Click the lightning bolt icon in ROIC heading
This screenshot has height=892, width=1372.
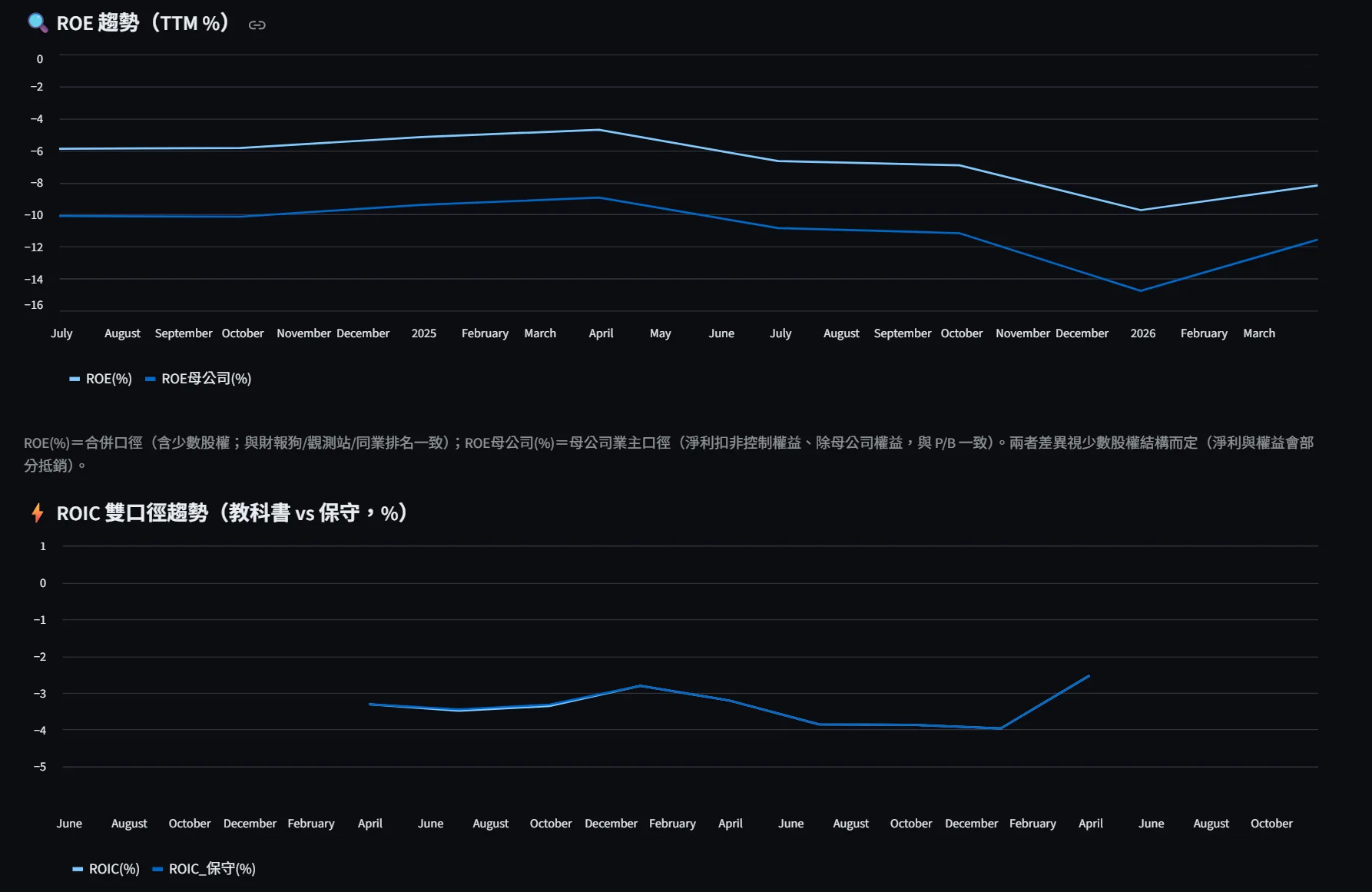point(37,512)
